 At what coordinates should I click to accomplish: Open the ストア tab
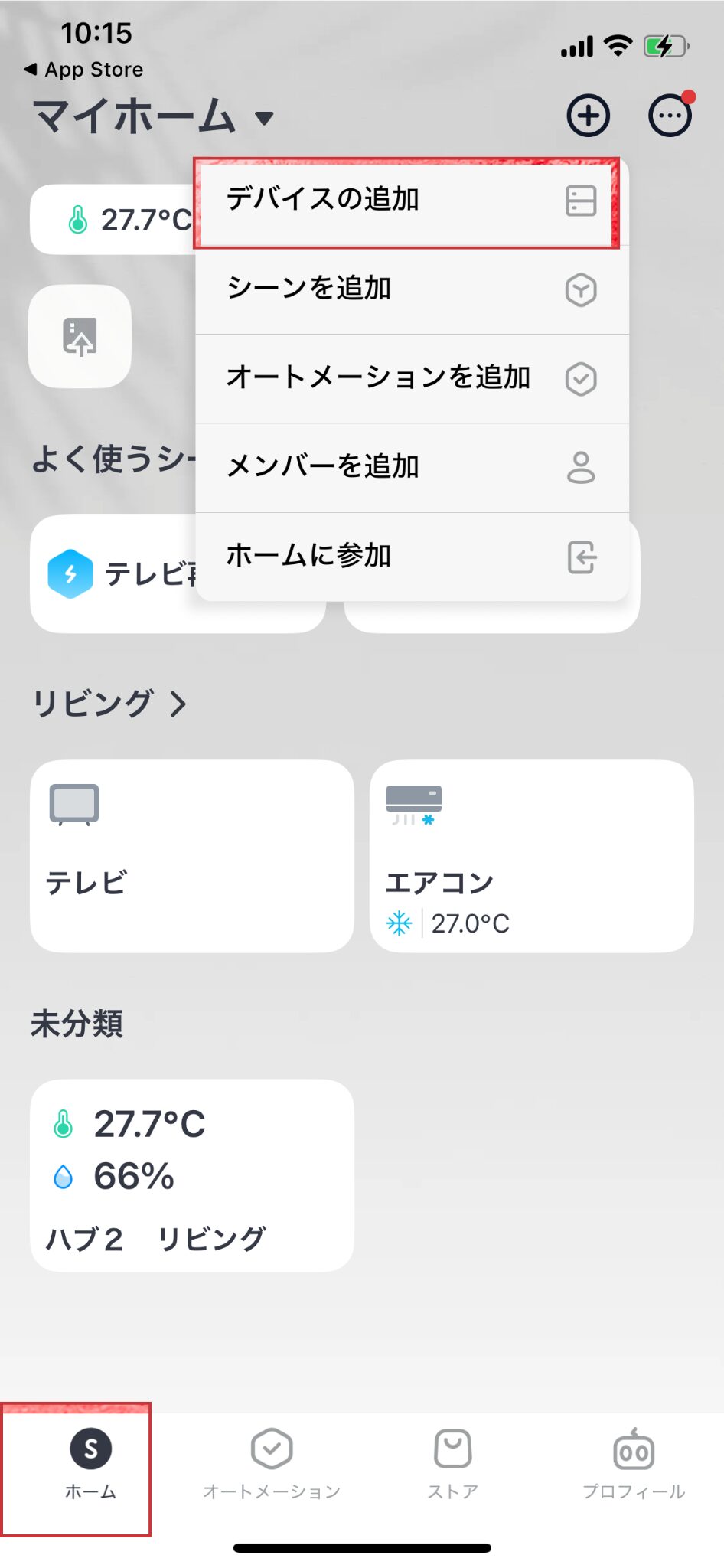(452, 1464)
